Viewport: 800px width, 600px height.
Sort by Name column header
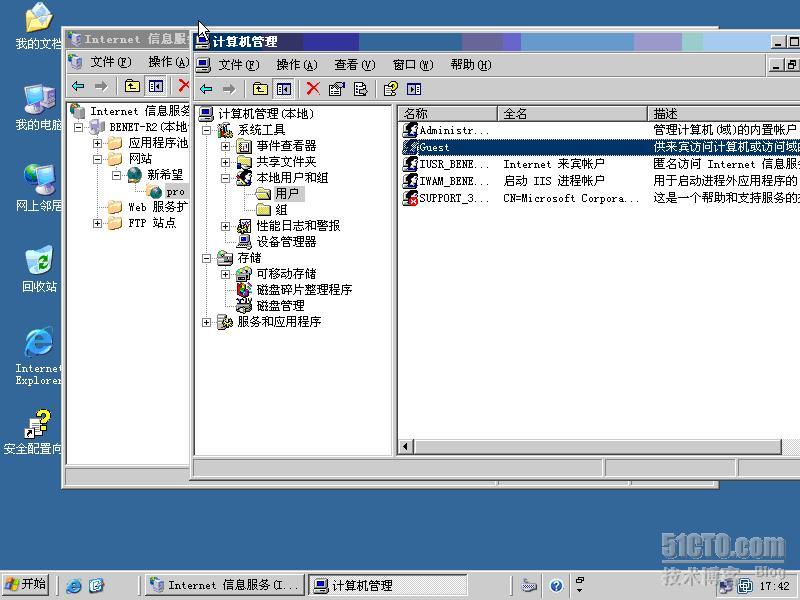447,113
